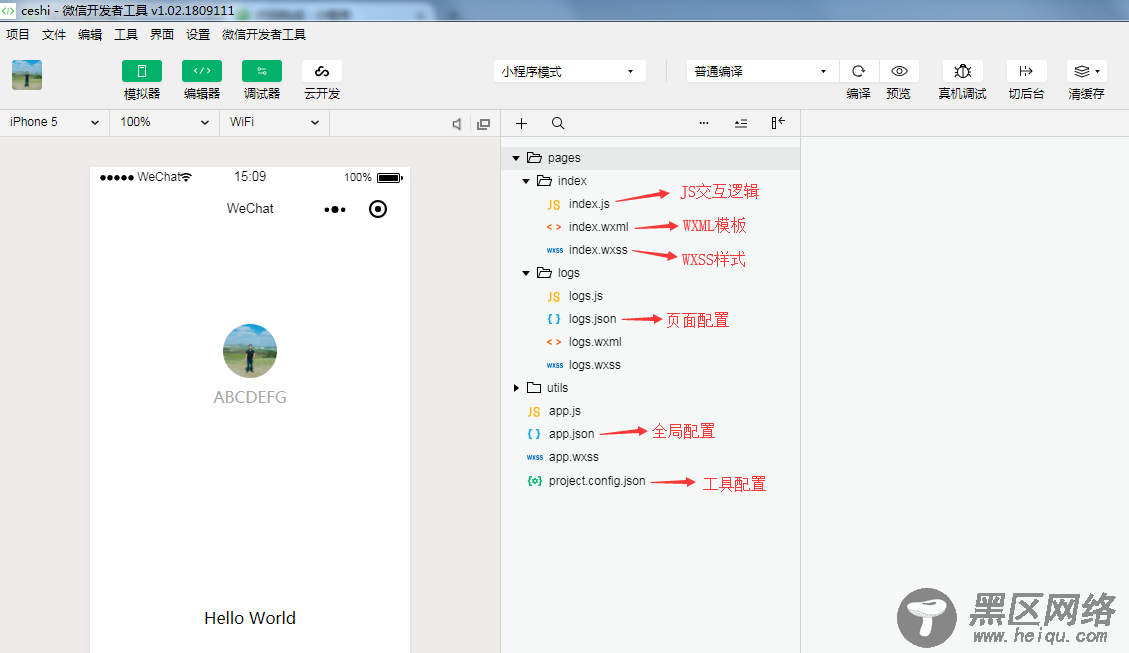Image resolution: width=1129 pixels, height=653 pixels.
Task: Collapse the logs folder
Action: coord(526,273)
